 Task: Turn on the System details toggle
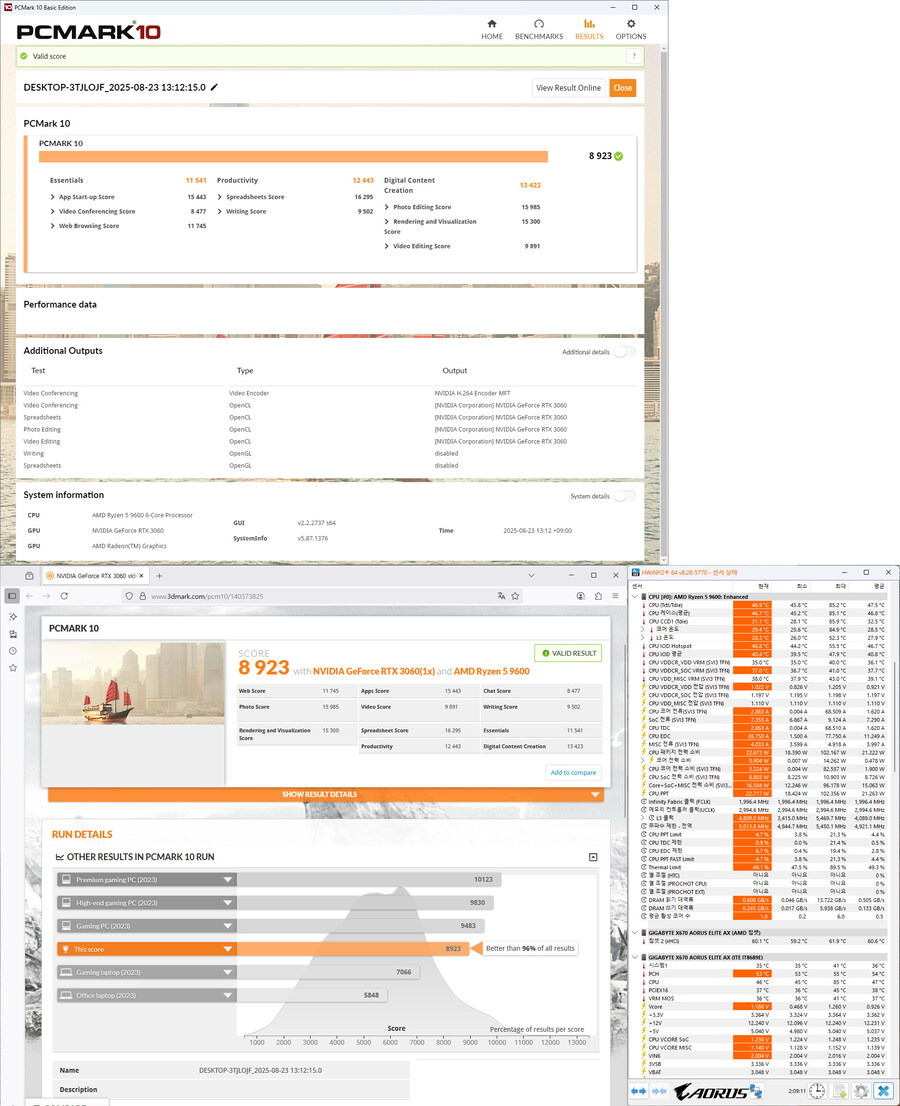point(624,496)
